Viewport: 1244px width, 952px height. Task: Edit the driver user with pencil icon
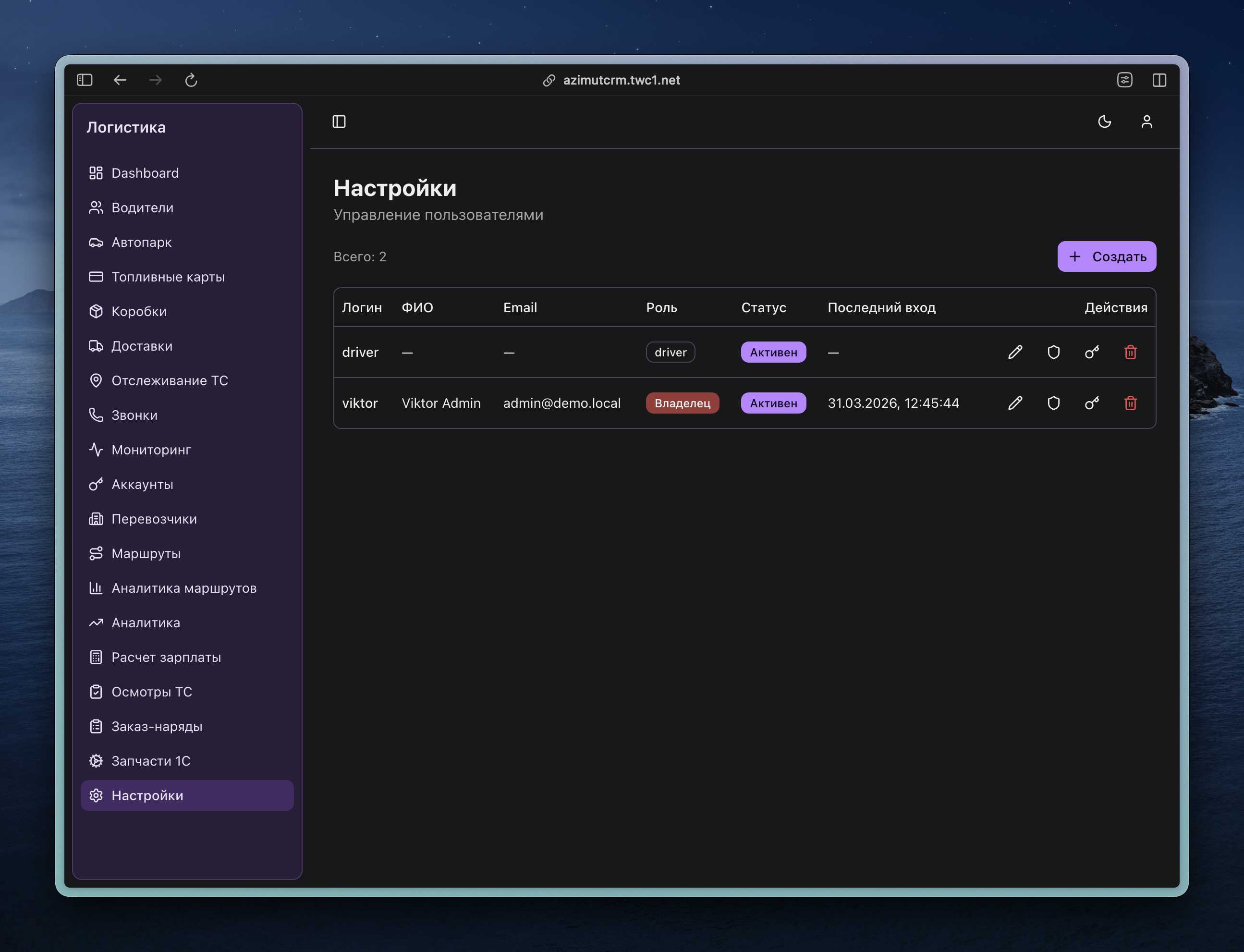point(1015,352)
